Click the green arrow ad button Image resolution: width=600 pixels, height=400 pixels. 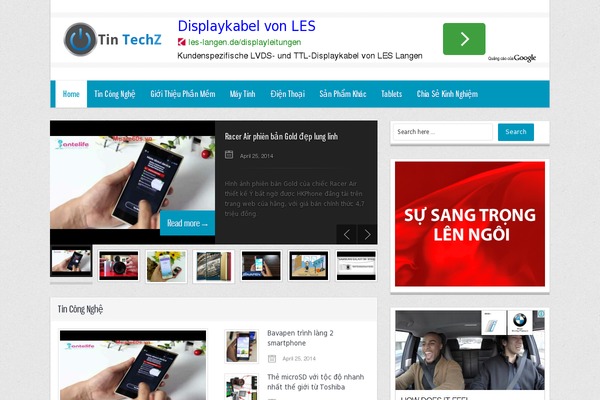click(x=464, y=39)
